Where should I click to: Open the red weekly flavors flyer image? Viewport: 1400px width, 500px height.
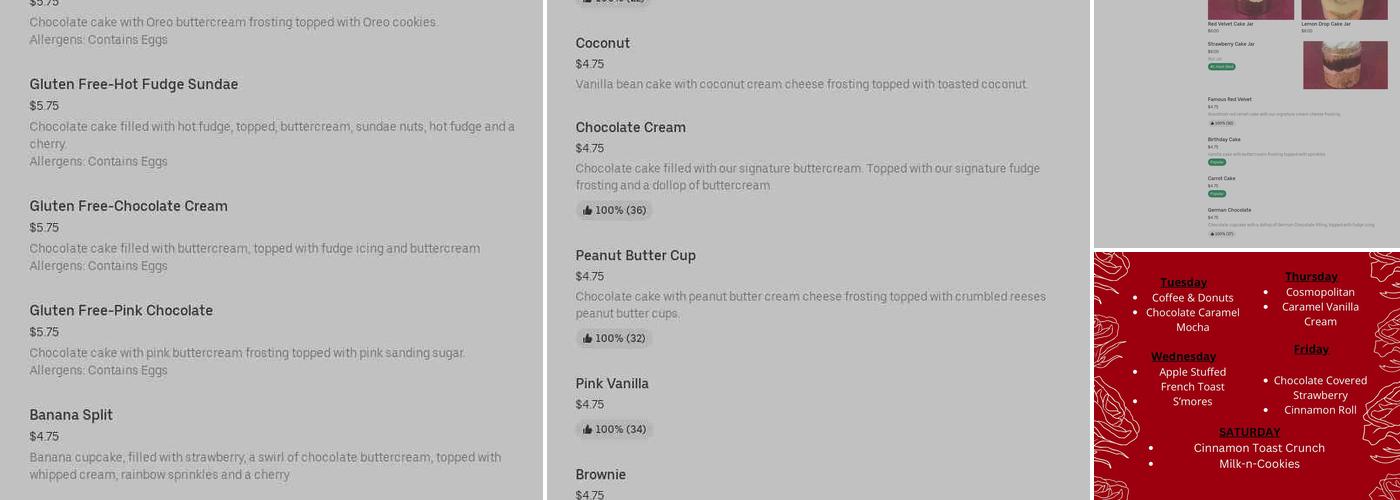[1246, 376]
